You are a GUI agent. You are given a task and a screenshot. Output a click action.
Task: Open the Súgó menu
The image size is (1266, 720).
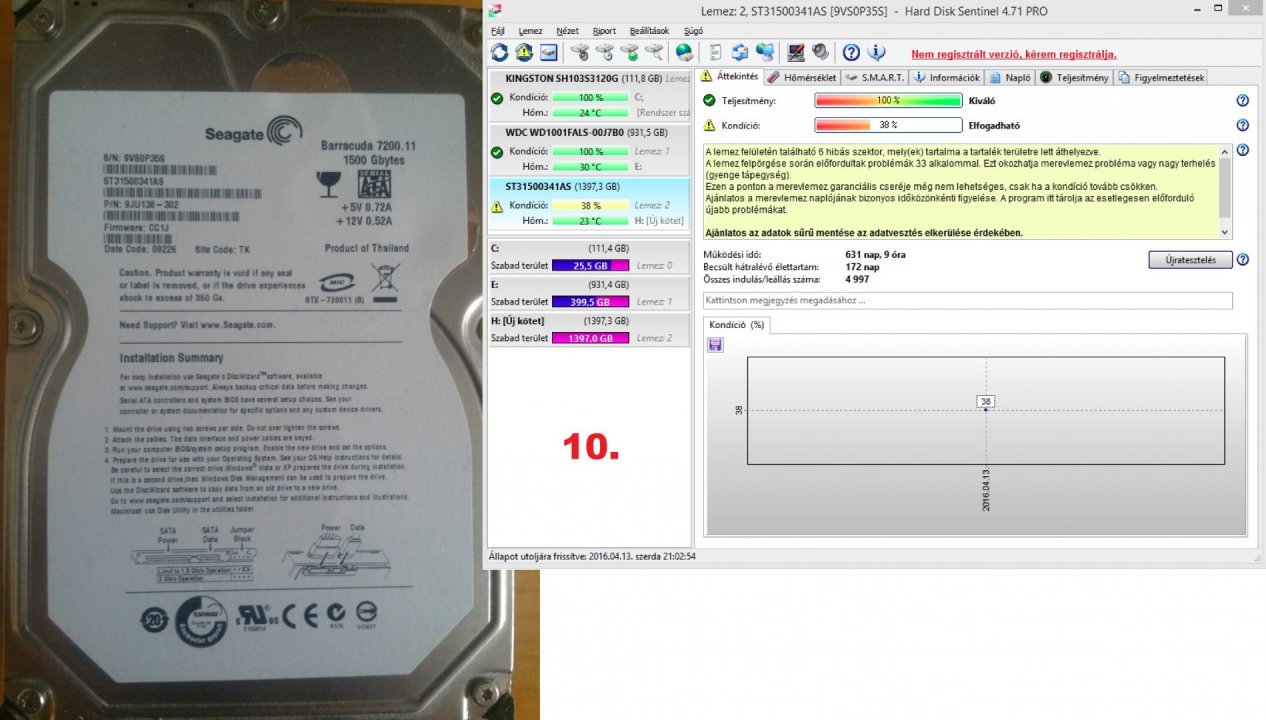(693, 31)
